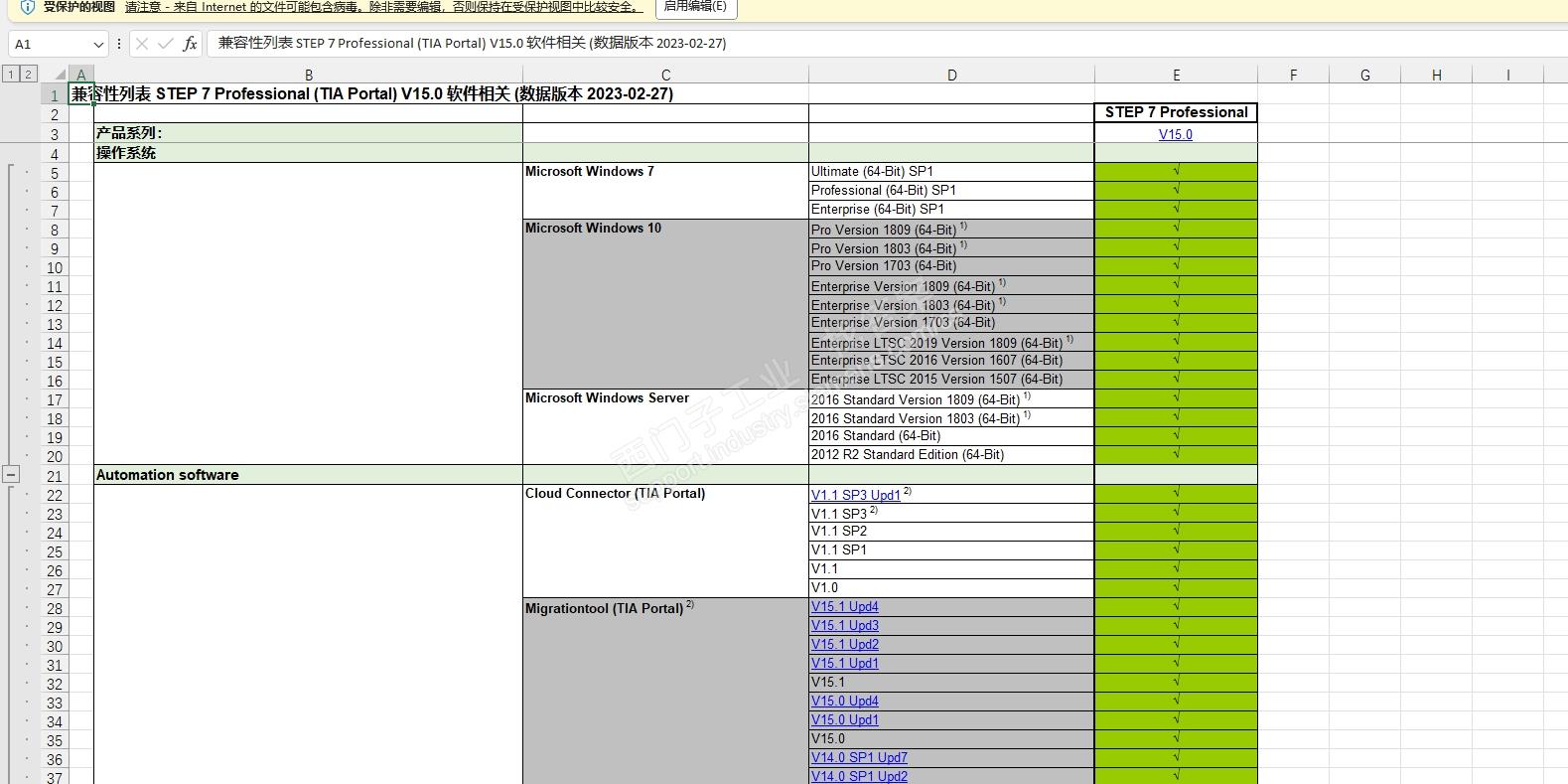Select column E header

click(x=1176, y=75)
